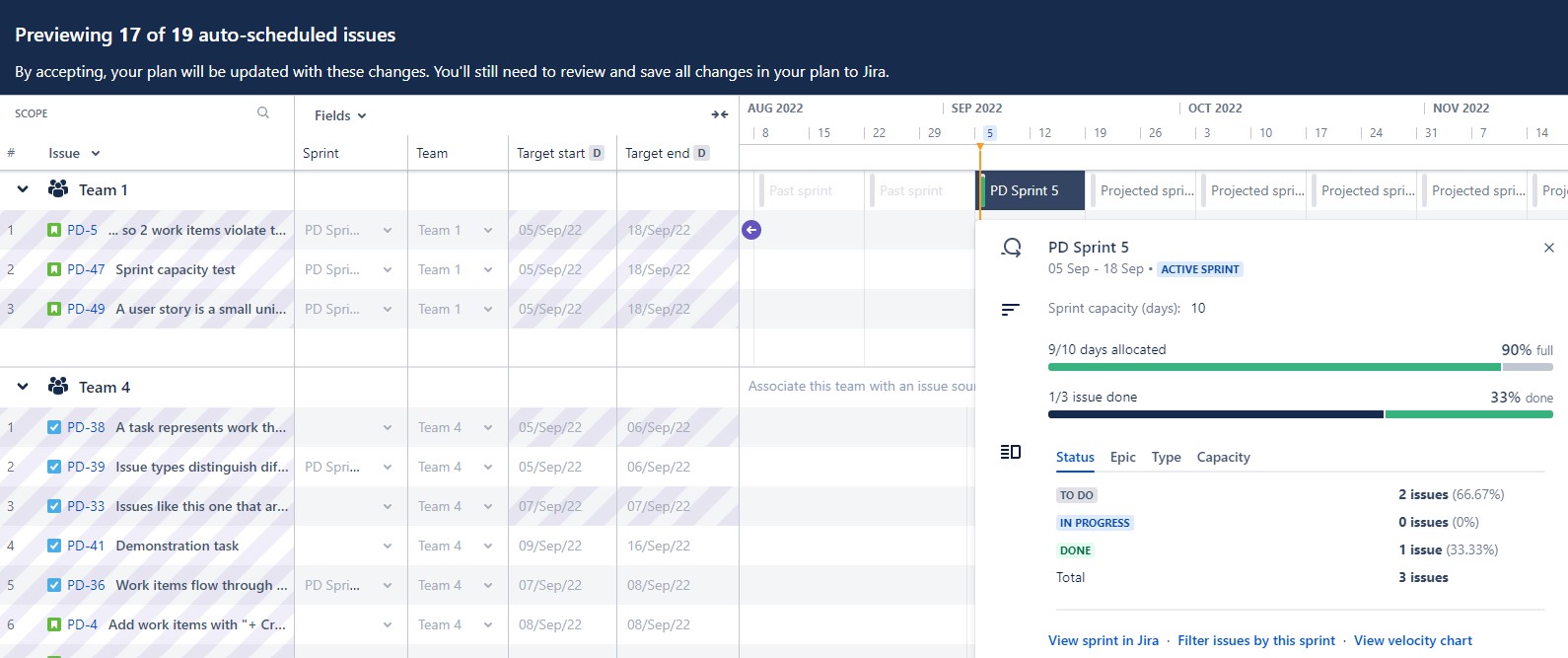Click the story icon for PD-5
Screen dimensions: 1568x658
(54, 230)
